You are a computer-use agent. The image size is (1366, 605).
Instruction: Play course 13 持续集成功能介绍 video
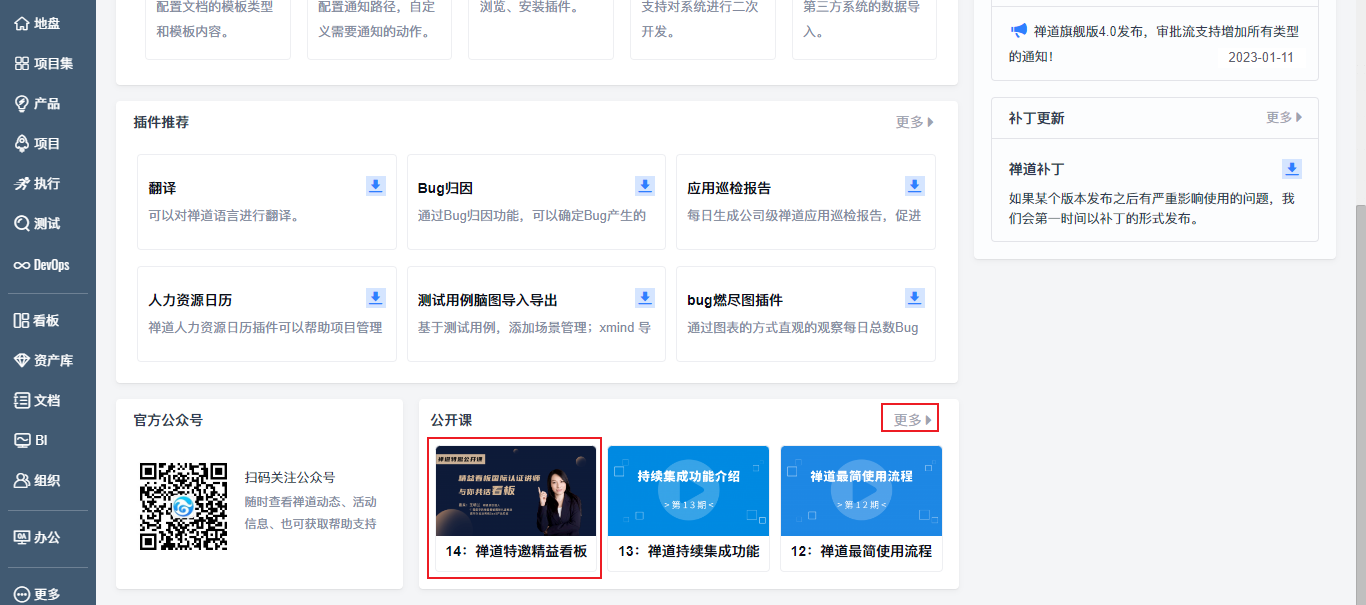688,491
